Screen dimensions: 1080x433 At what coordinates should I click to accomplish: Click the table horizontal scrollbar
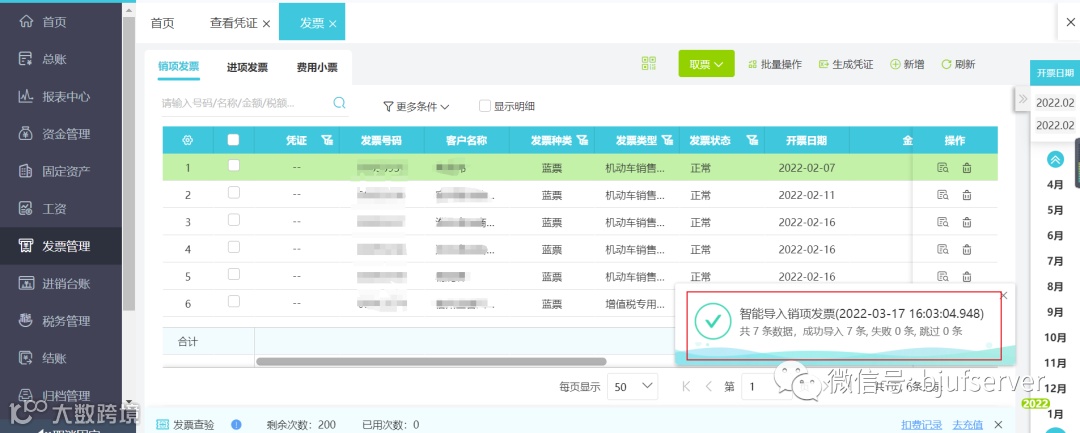pyautogui.click(x=431, y=361)
